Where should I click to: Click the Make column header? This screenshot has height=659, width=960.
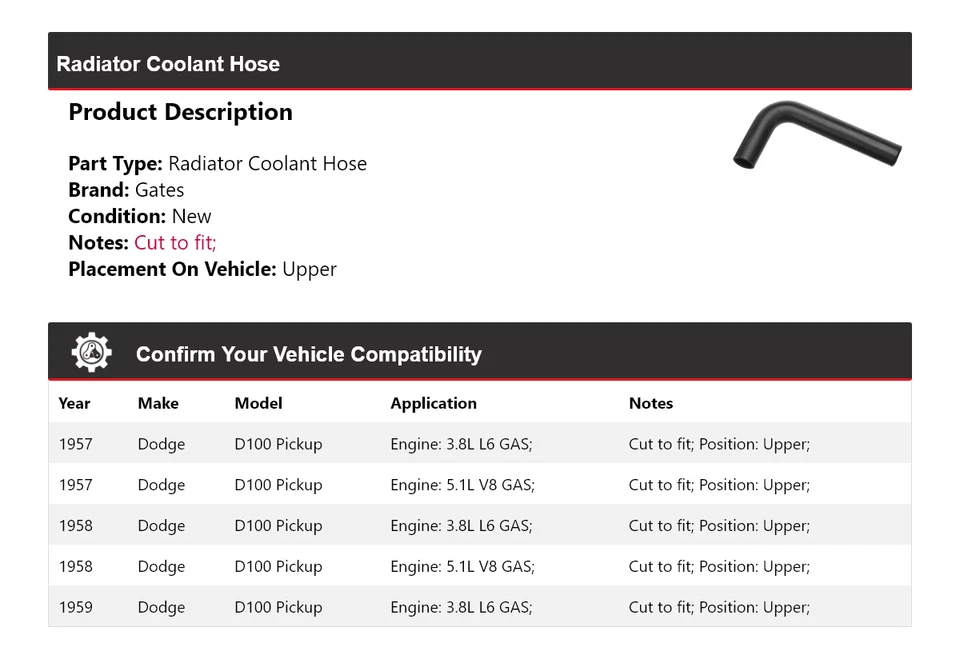(x=158, y=403)
